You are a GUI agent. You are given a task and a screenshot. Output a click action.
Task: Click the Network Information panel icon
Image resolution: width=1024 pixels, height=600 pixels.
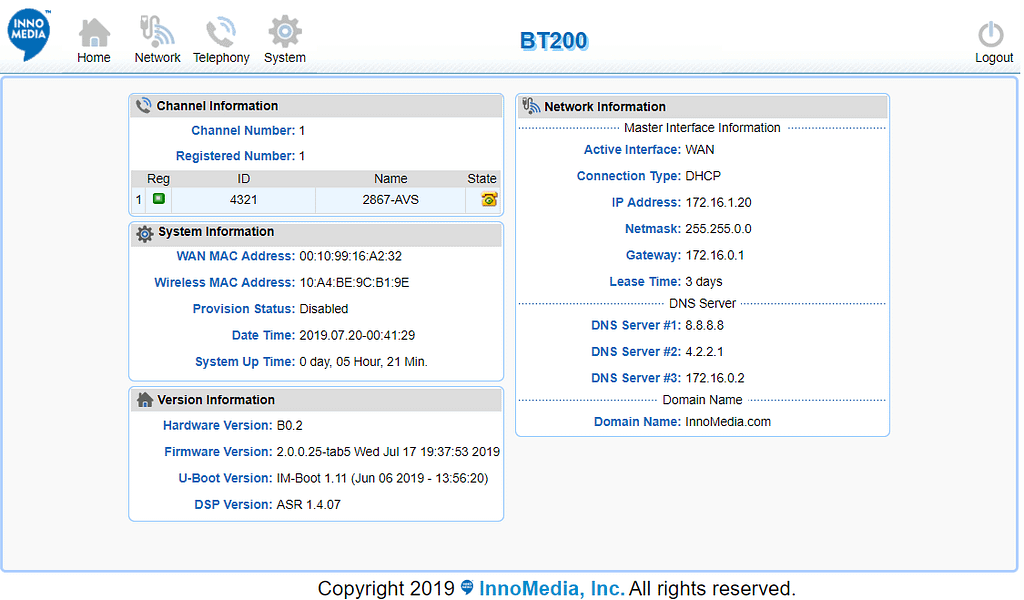pyautogui.click(x=531, y=105)
